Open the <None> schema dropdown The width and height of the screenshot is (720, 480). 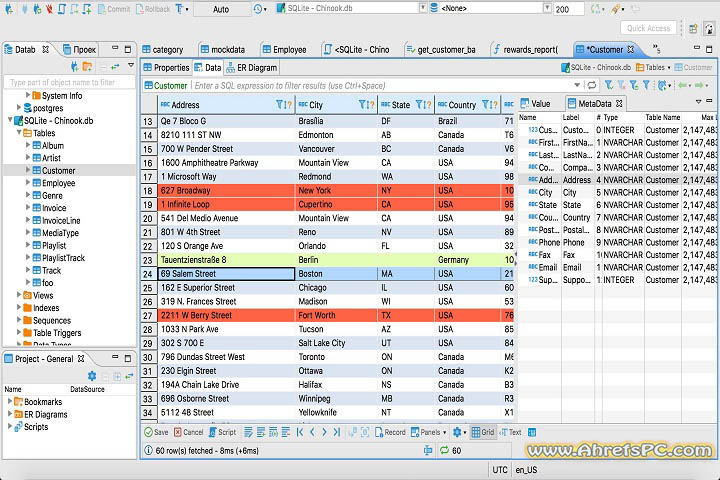[x=547, y=8]
